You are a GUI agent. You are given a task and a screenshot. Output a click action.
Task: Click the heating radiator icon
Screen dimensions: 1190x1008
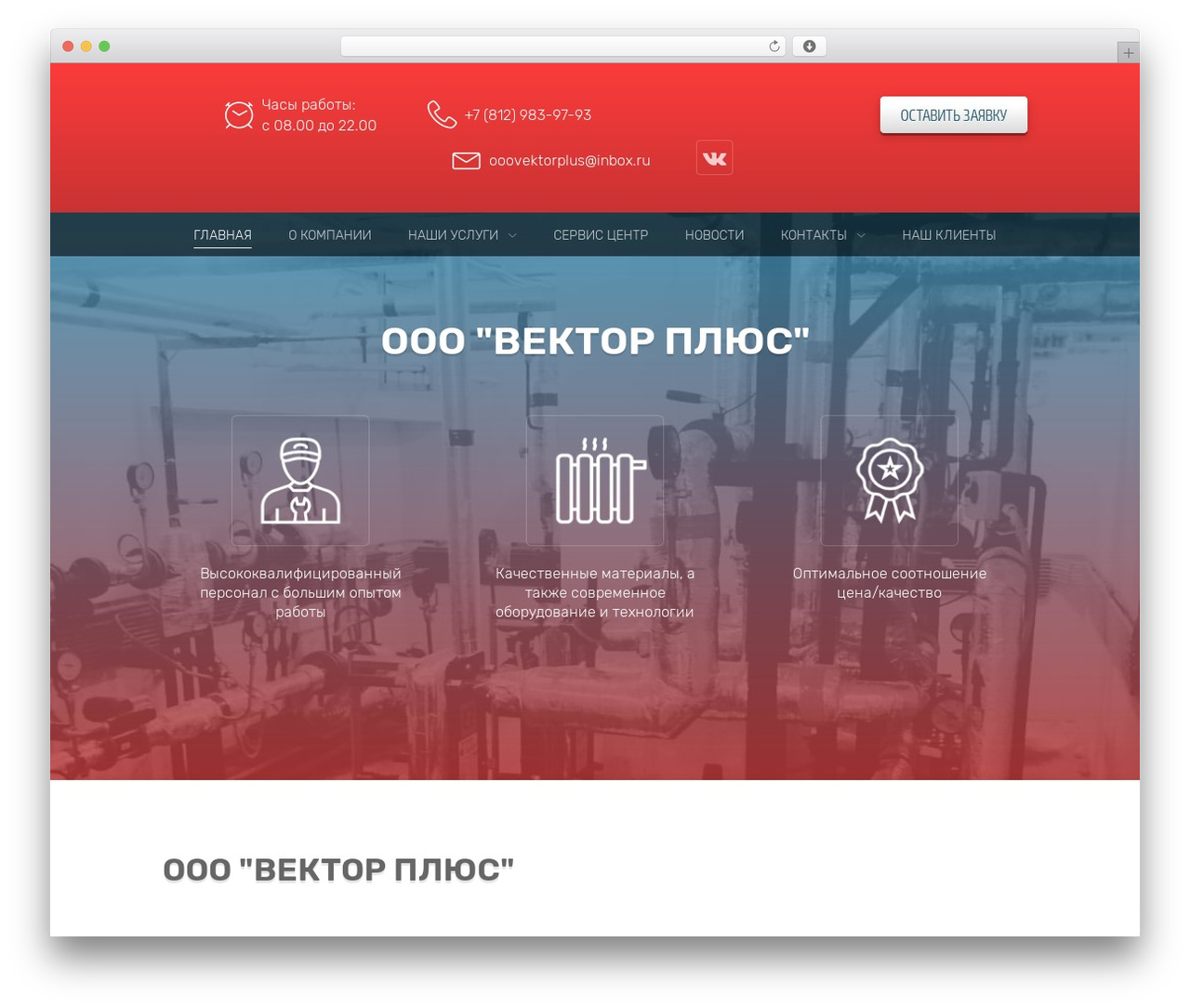pos(601,481)
